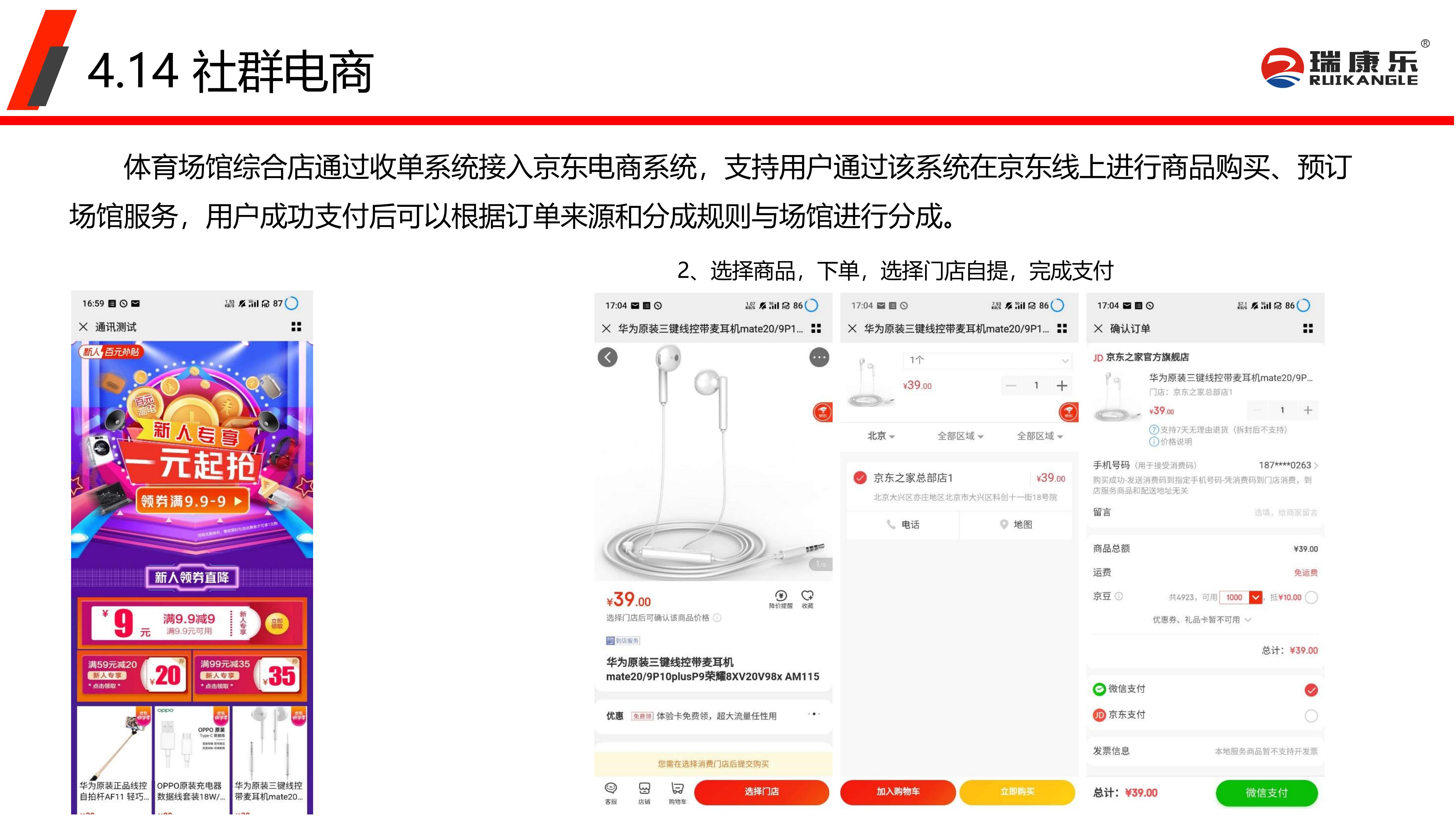Select the 京东支付 payment radio button
Viewport: 1456px width, 819px height.
(x=1311, y=715)
